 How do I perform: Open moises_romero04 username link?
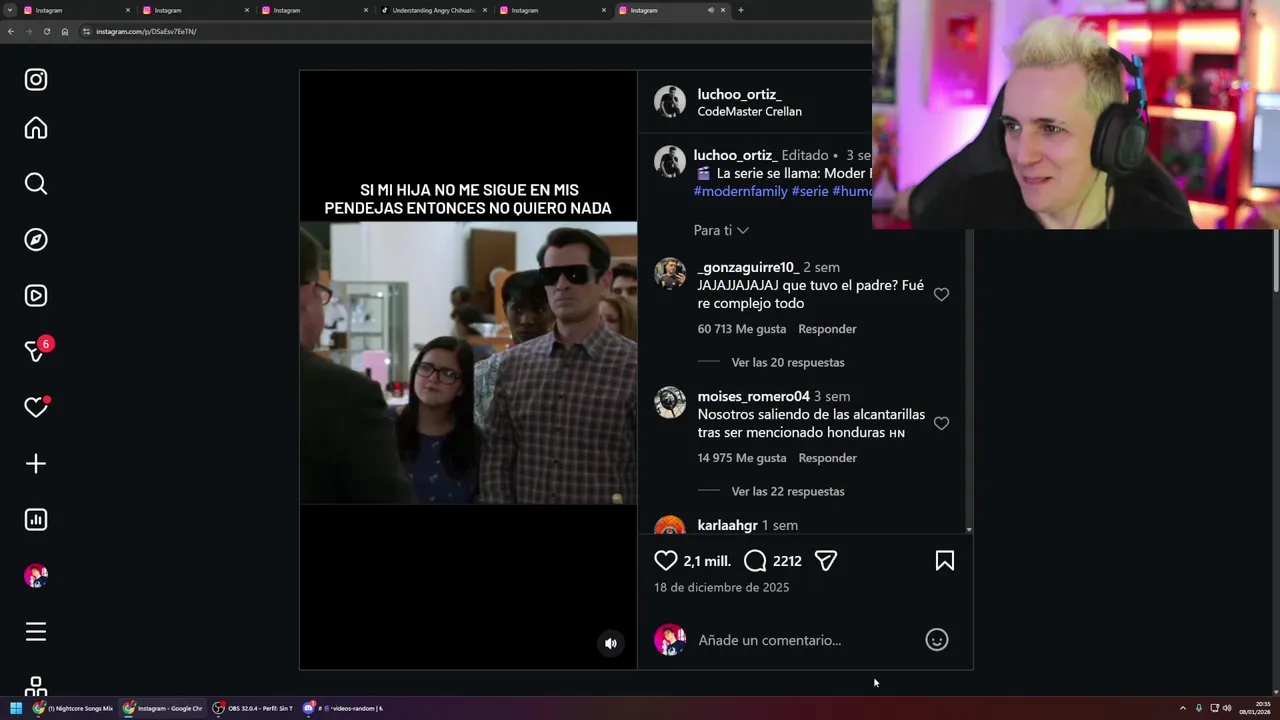pos(753,396)
